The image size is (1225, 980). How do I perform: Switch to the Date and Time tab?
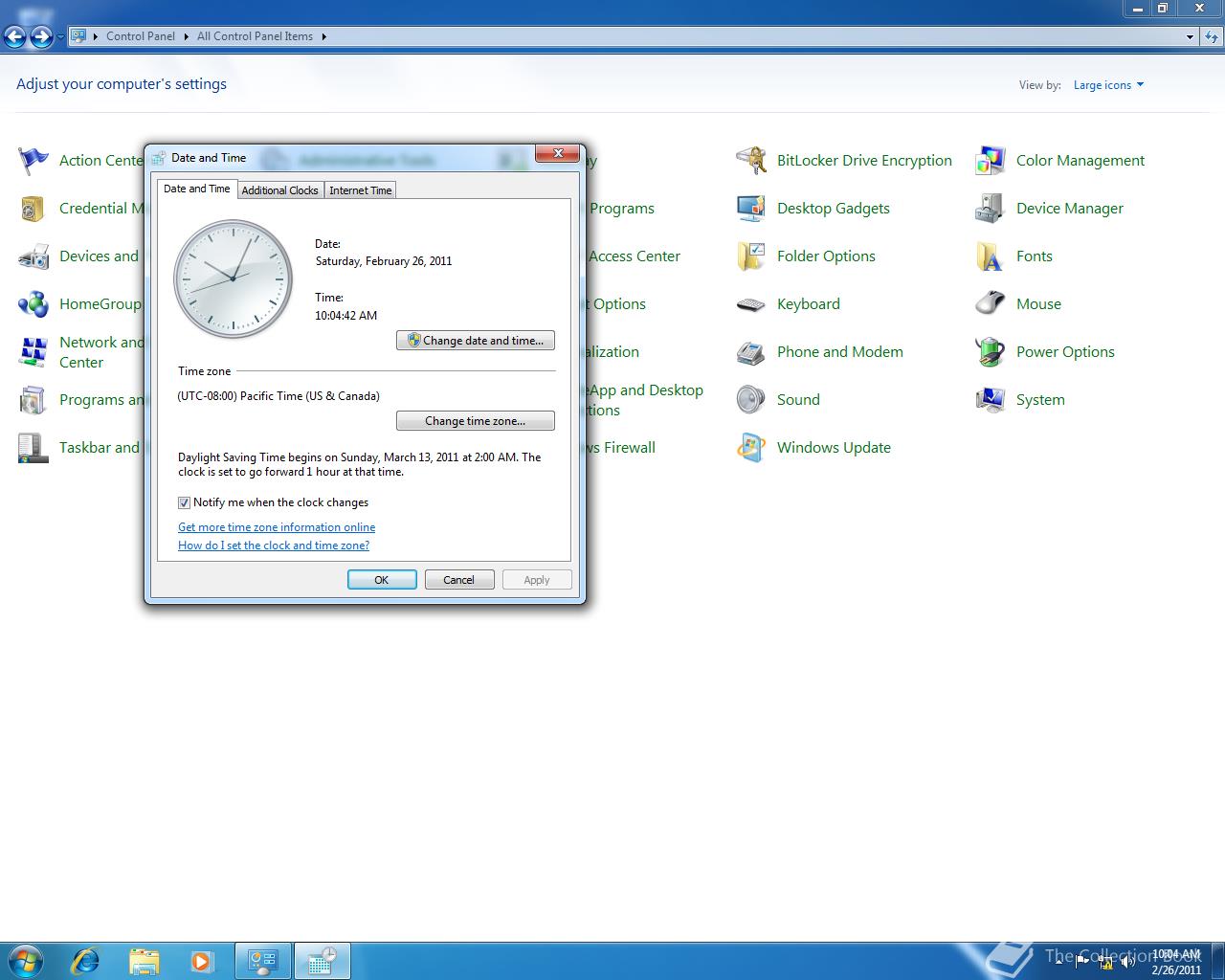tap(197, 189)
